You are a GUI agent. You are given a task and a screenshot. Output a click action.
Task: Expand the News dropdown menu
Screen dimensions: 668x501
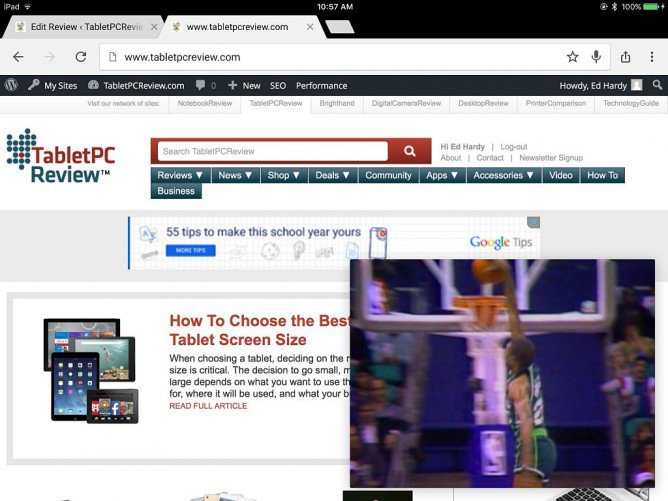tap(235, 175)
